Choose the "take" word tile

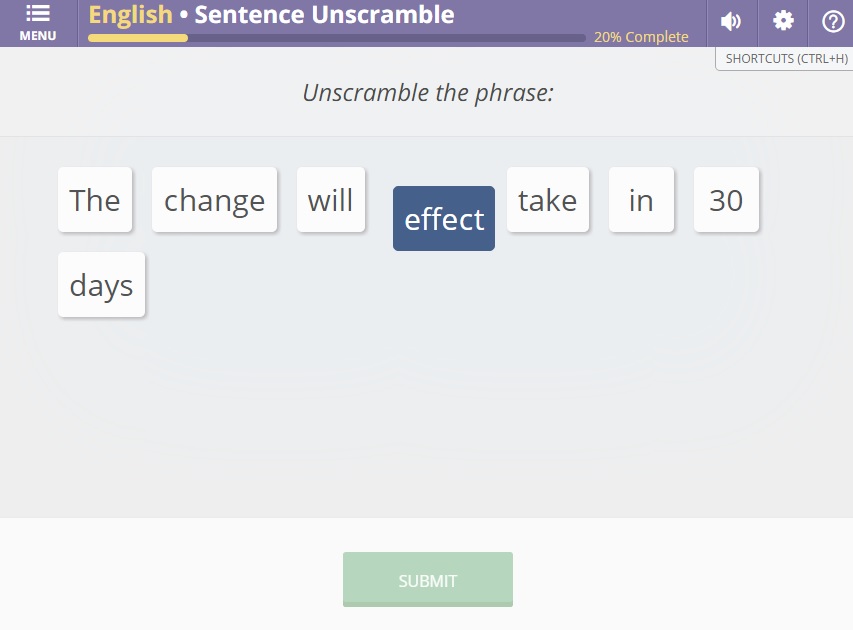547,200
